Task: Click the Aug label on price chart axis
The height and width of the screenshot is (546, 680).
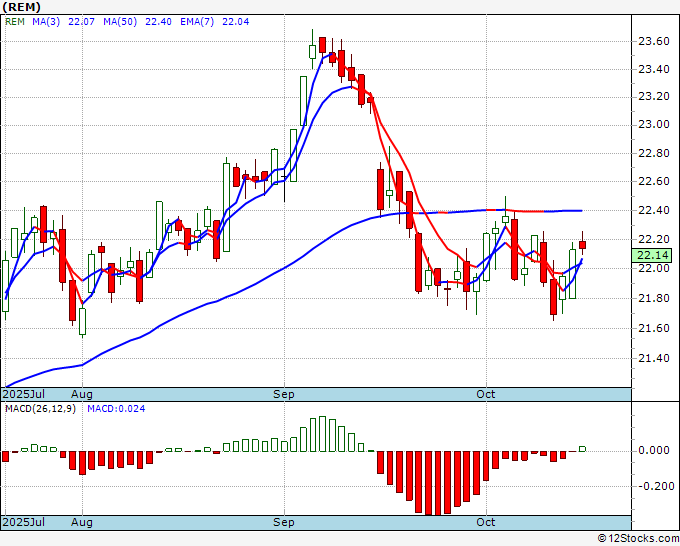Action: pyautogui.click(x=82, y=394)
